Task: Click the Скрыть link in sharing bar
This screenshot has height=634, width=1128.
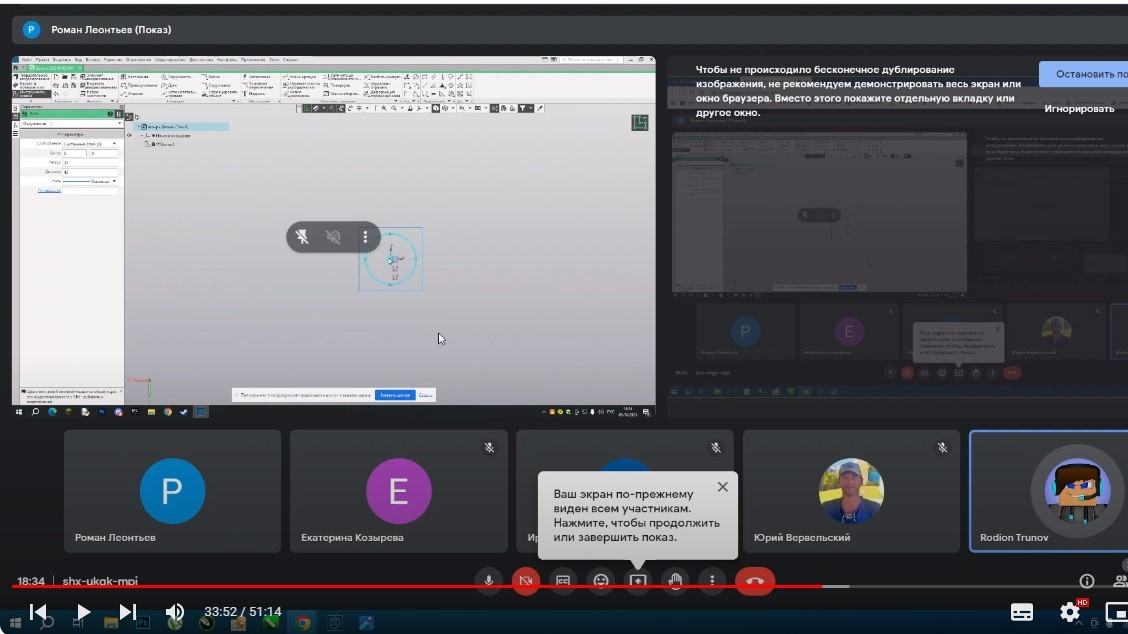Action: (x=426, y=395)
